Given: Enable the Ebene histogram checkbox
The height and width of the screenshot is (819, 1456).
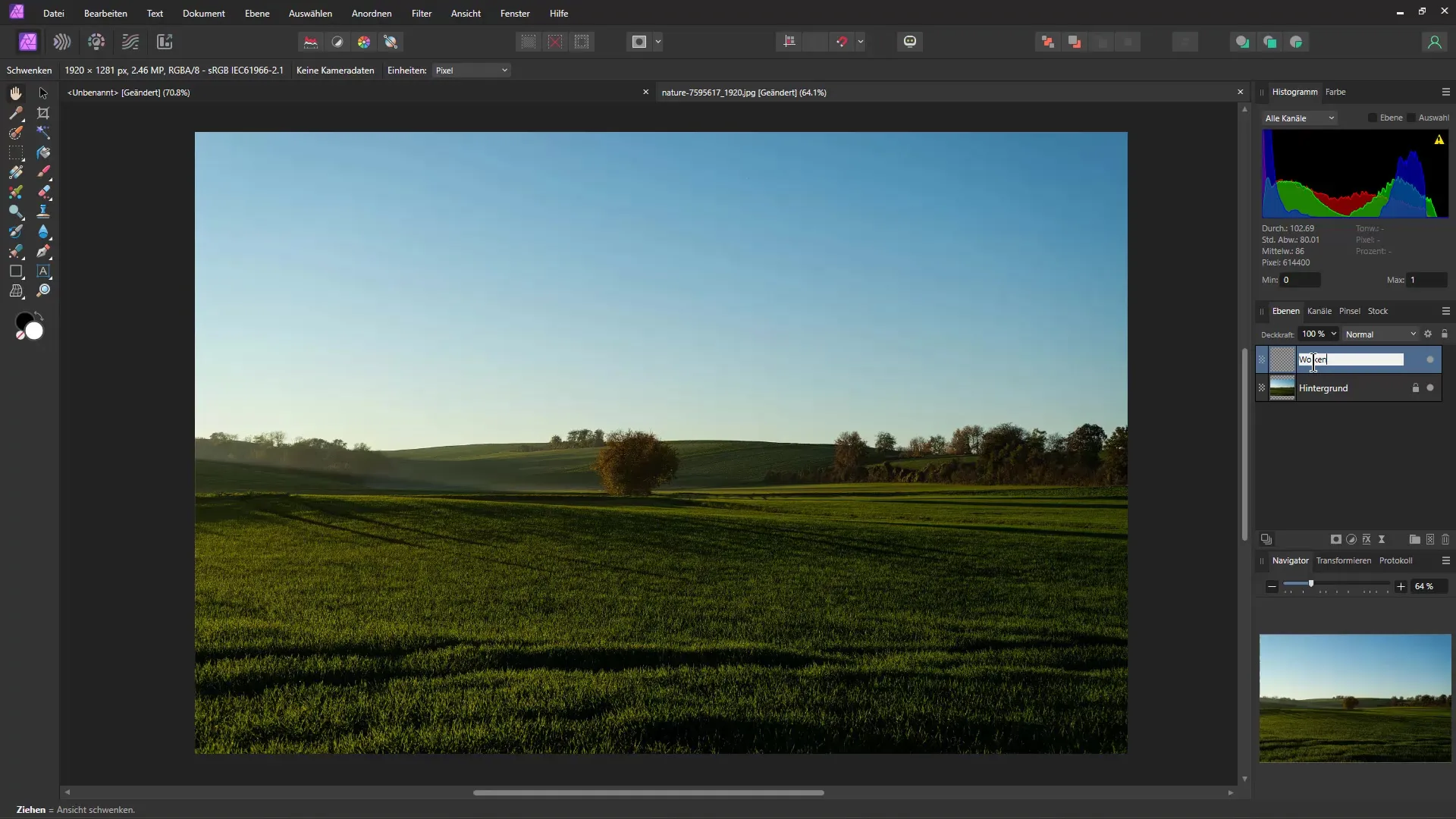Looking at the screenshot, I should click(1373, 118).
